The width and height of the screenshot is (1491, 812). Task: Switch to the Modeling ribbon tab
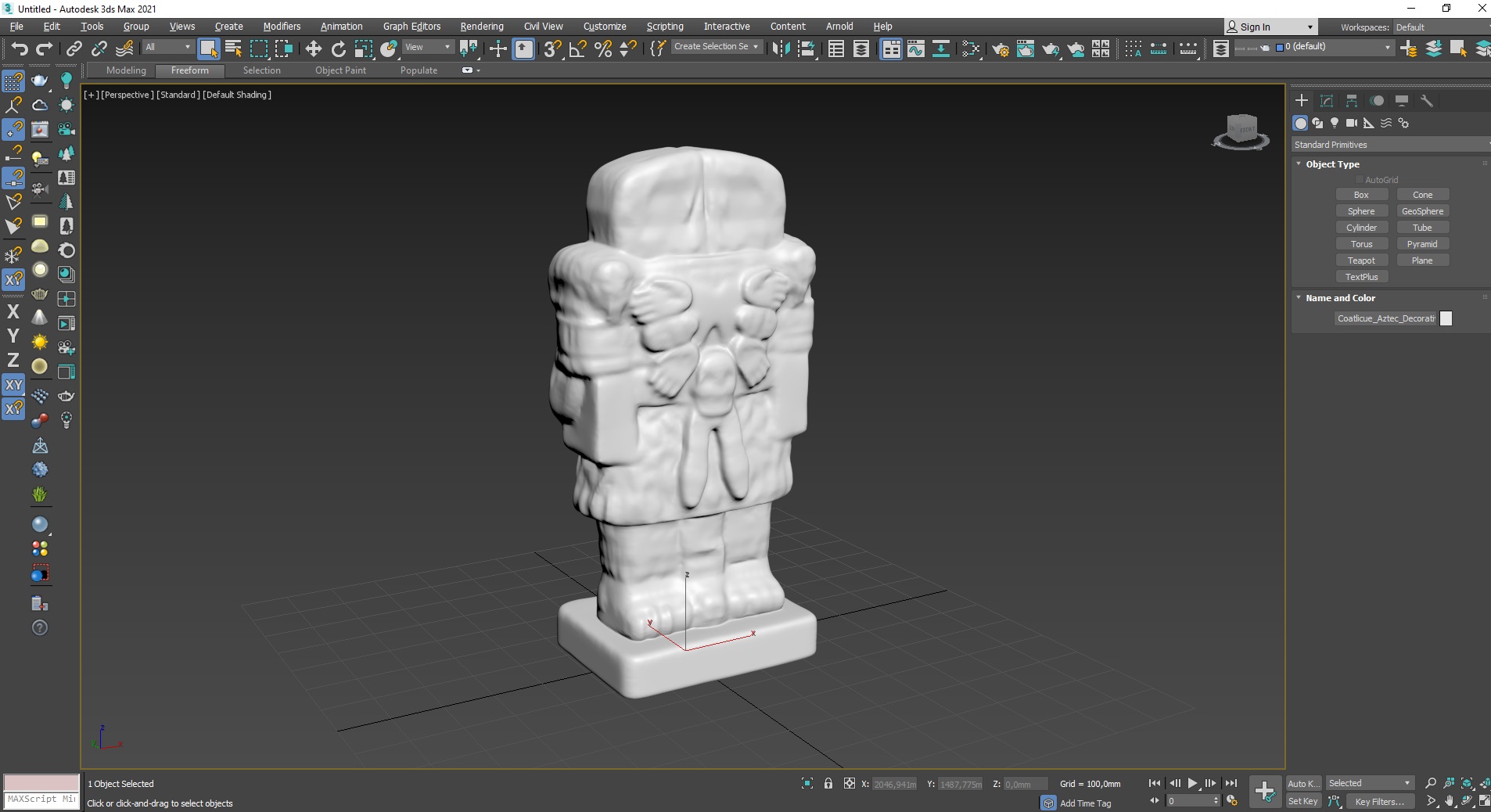click(x=126, y=70)
